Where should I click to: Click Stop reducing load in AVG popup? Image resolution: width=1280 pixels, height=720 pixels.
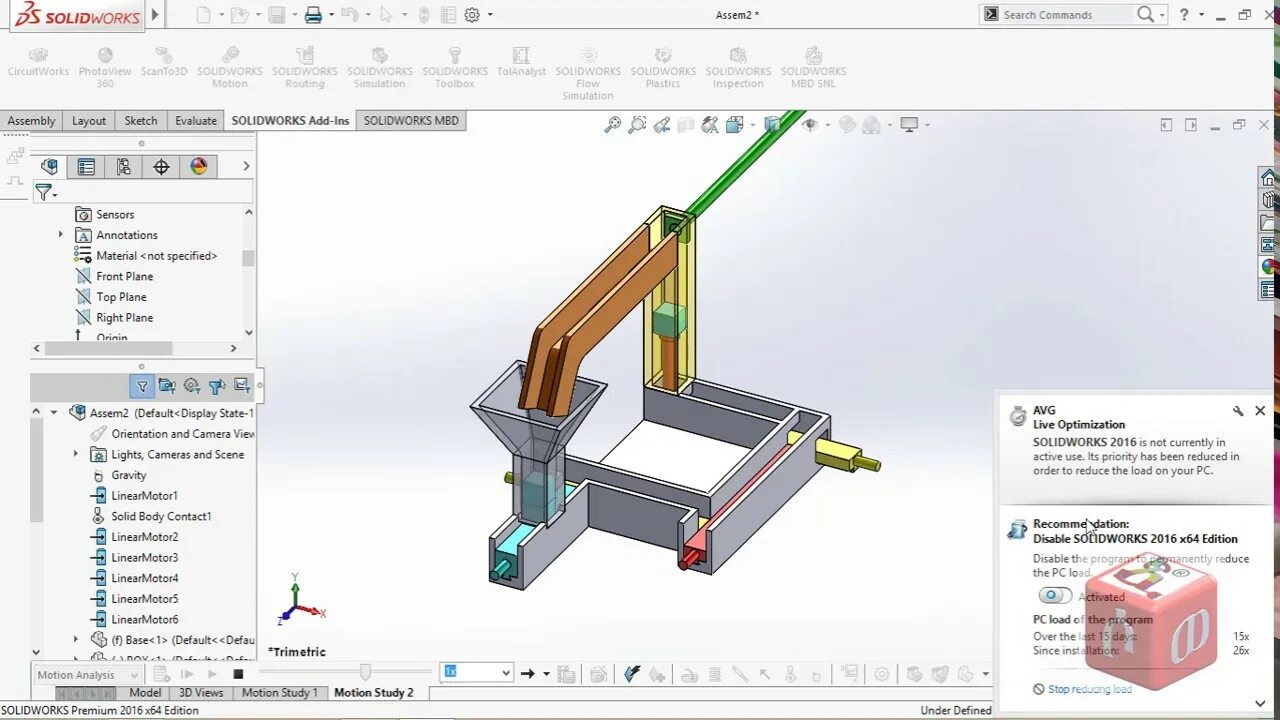1090,689
